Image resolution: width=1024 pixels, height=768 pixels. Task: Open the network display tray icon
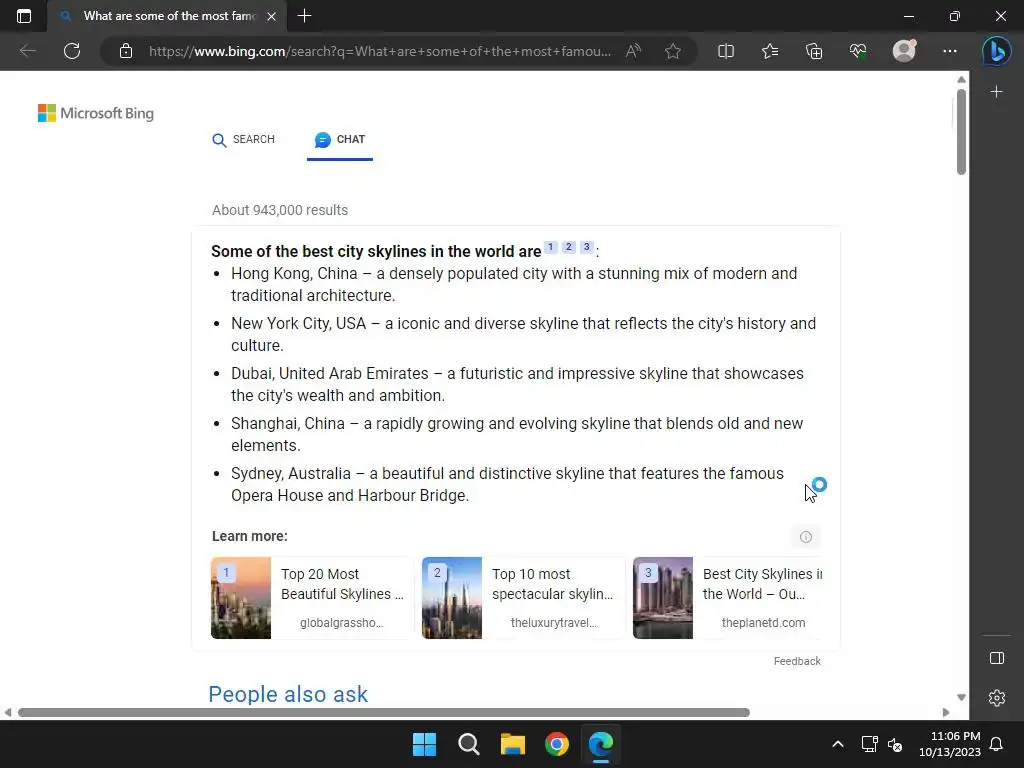pyautogui.click(x=869, y=744)
